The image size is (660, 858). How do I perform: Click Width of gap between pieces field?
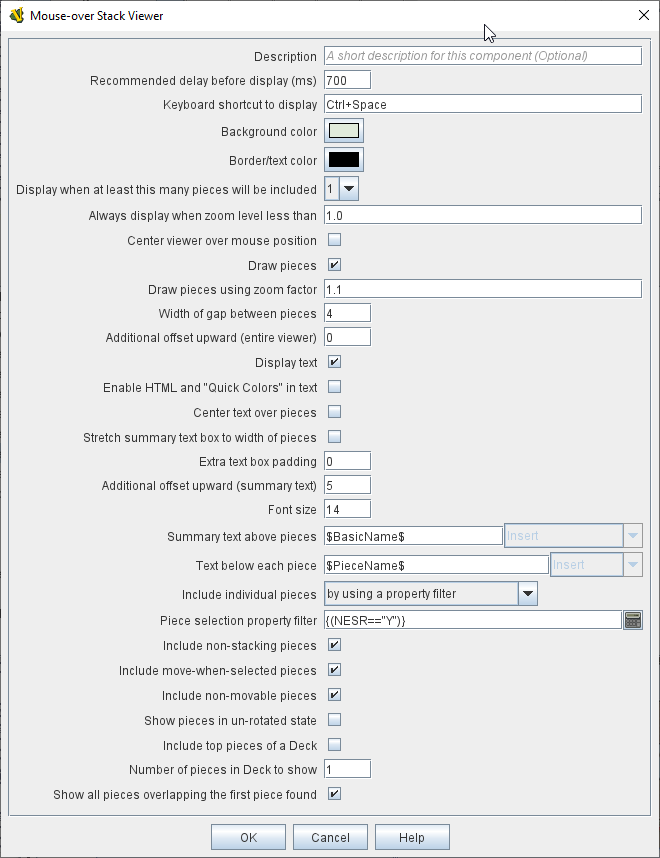click(348, 313)
